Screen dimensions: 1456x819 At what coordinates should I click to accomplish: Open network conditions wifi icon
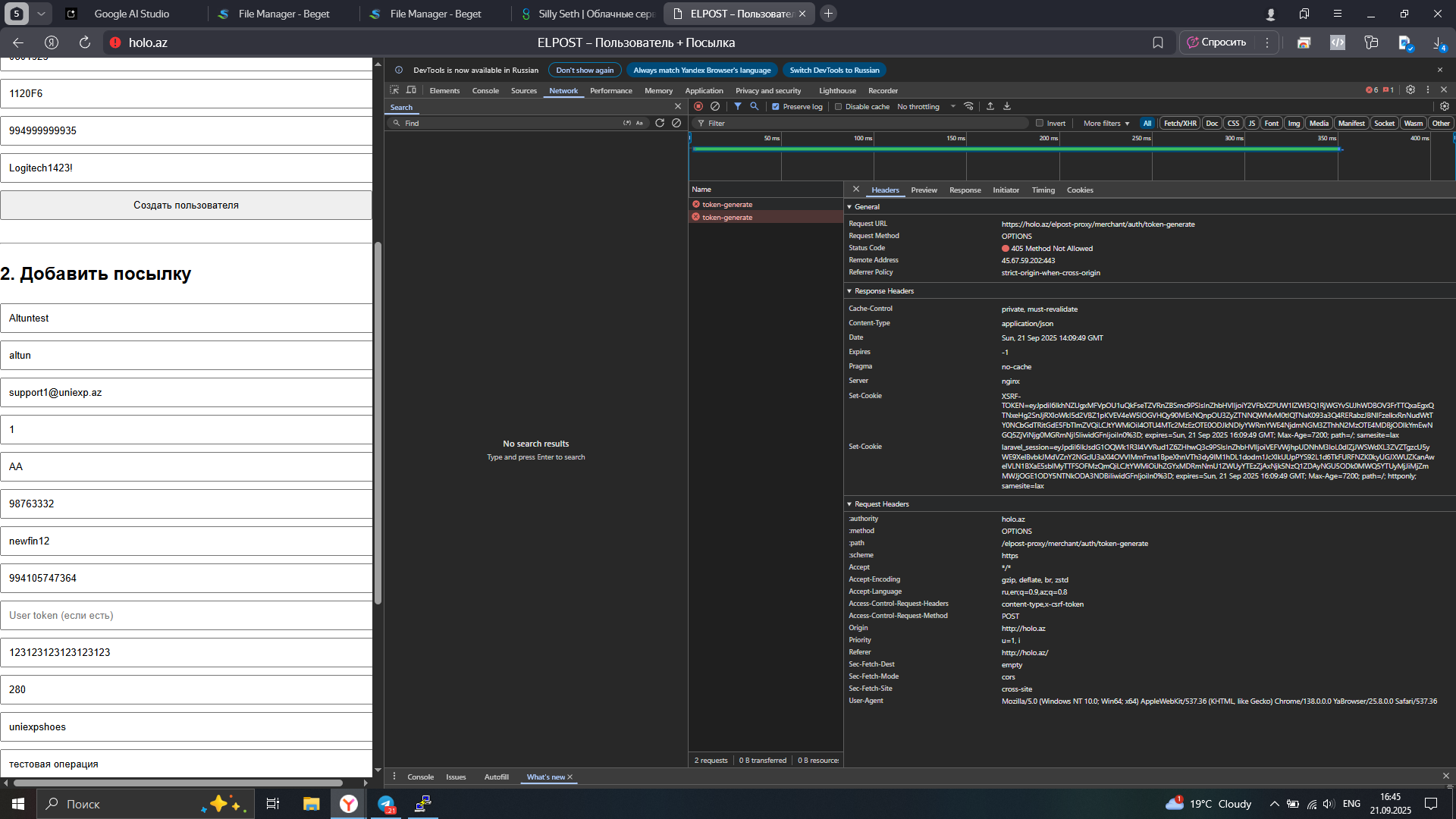[x=969, y=106]
